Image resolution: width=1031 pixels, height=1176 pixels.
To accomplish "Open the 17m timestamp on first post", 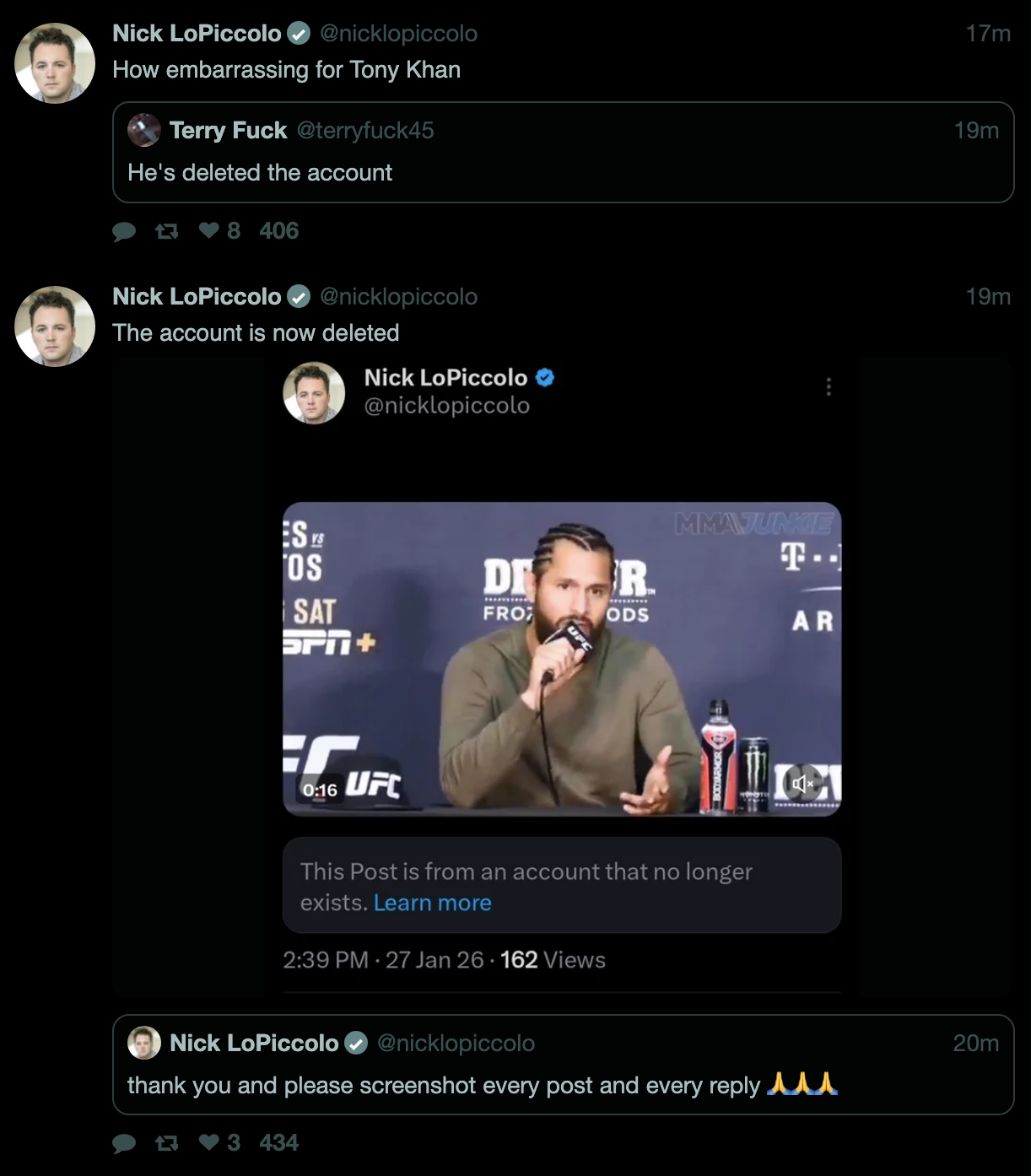I will pyautogui.click(x=987, y=34).
